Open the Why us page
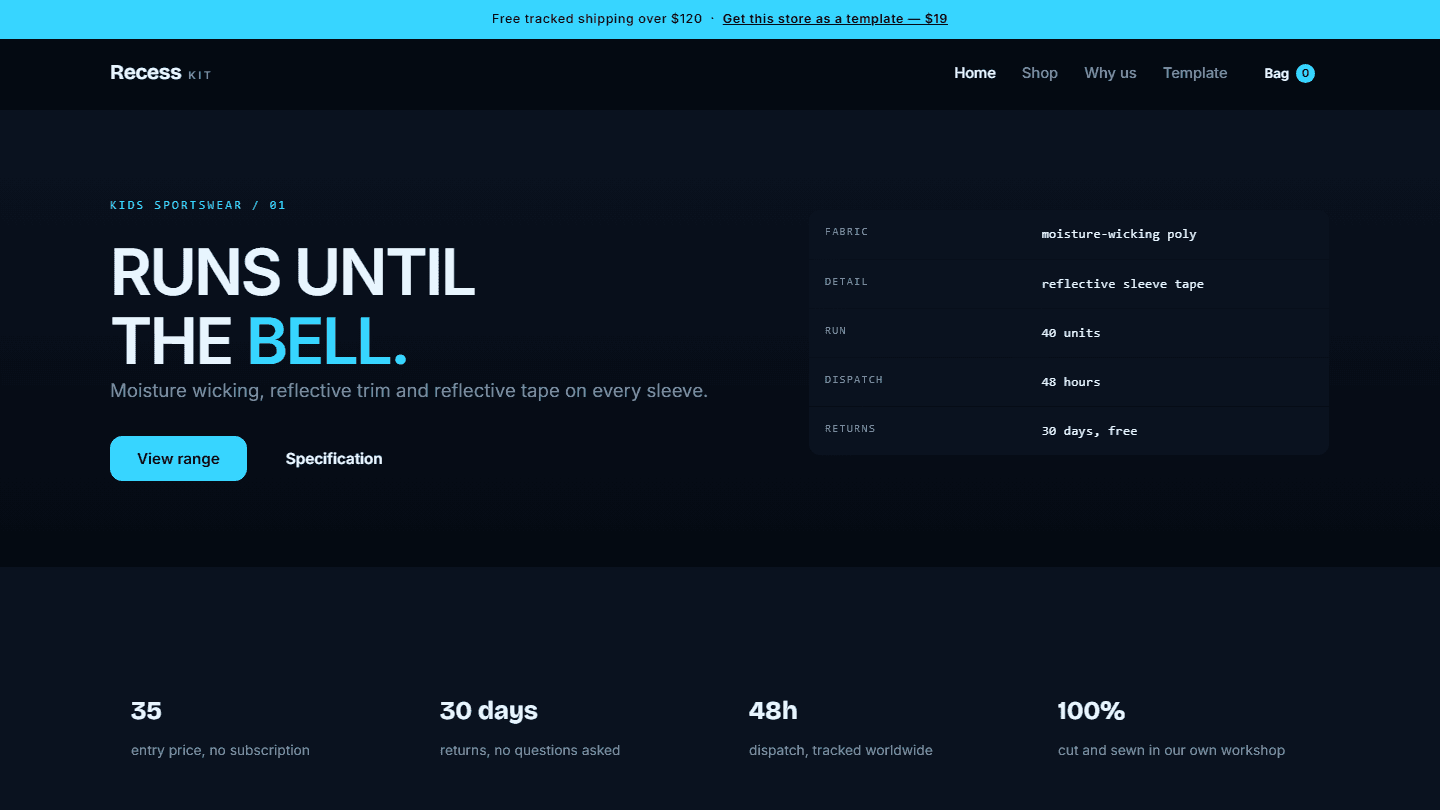This screenshot has width=1440, height=810. 1110,73
